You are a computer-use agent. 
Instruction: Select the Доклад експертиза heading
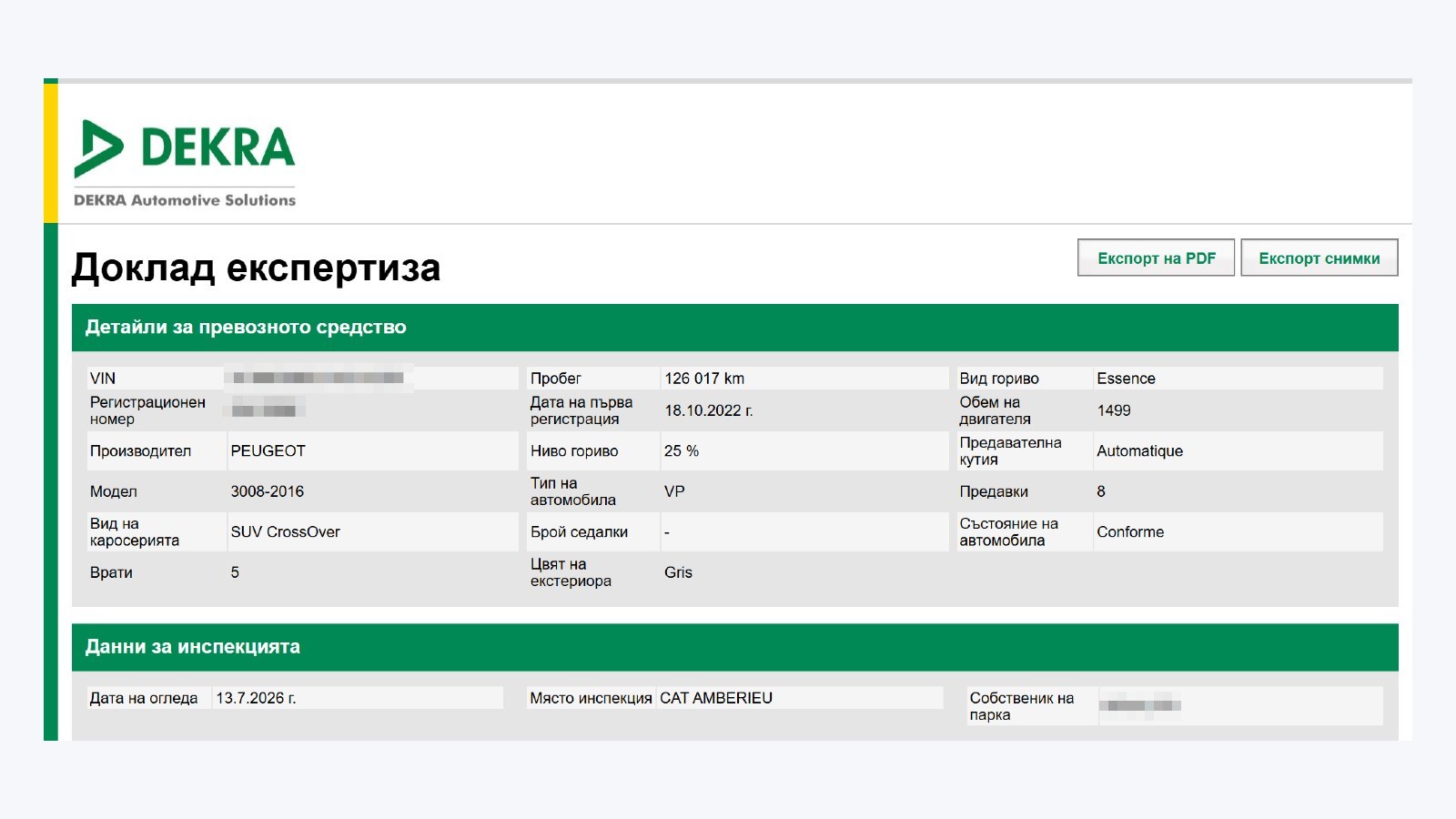pyautogui.click(x=256, y=268)
